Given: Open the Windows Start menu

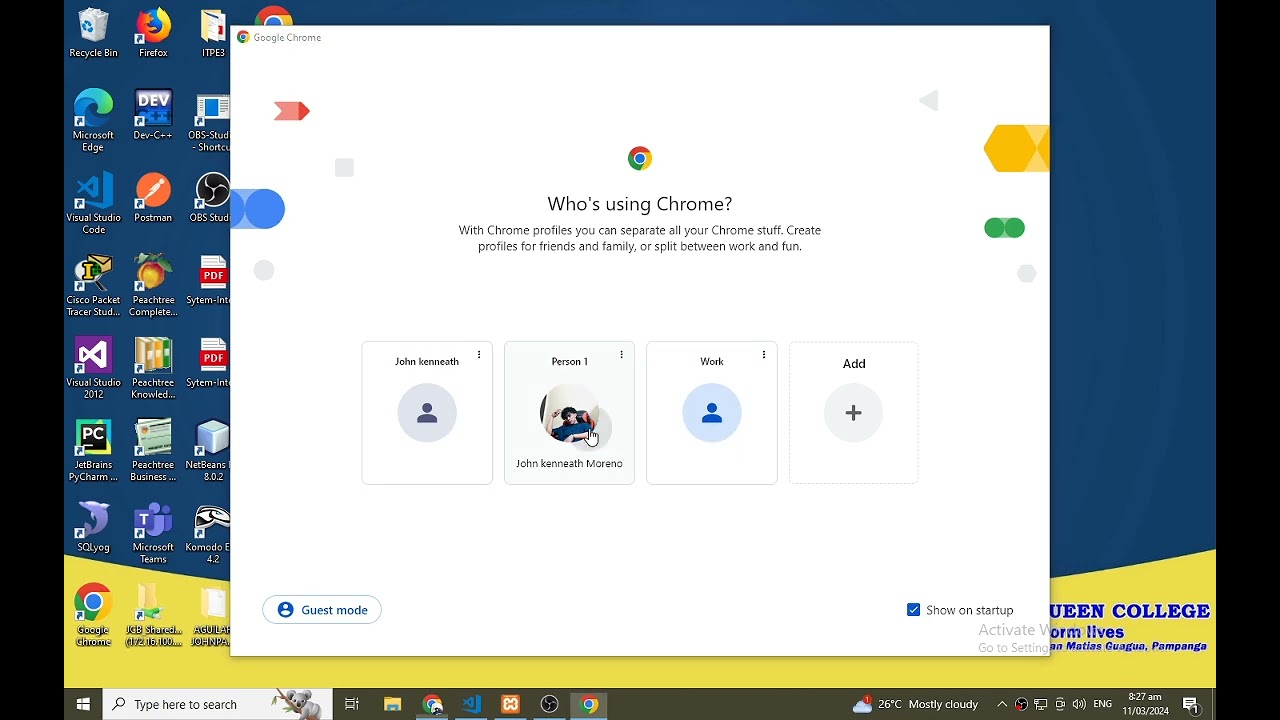Looking at the screenshot, I should pos(83,704).
